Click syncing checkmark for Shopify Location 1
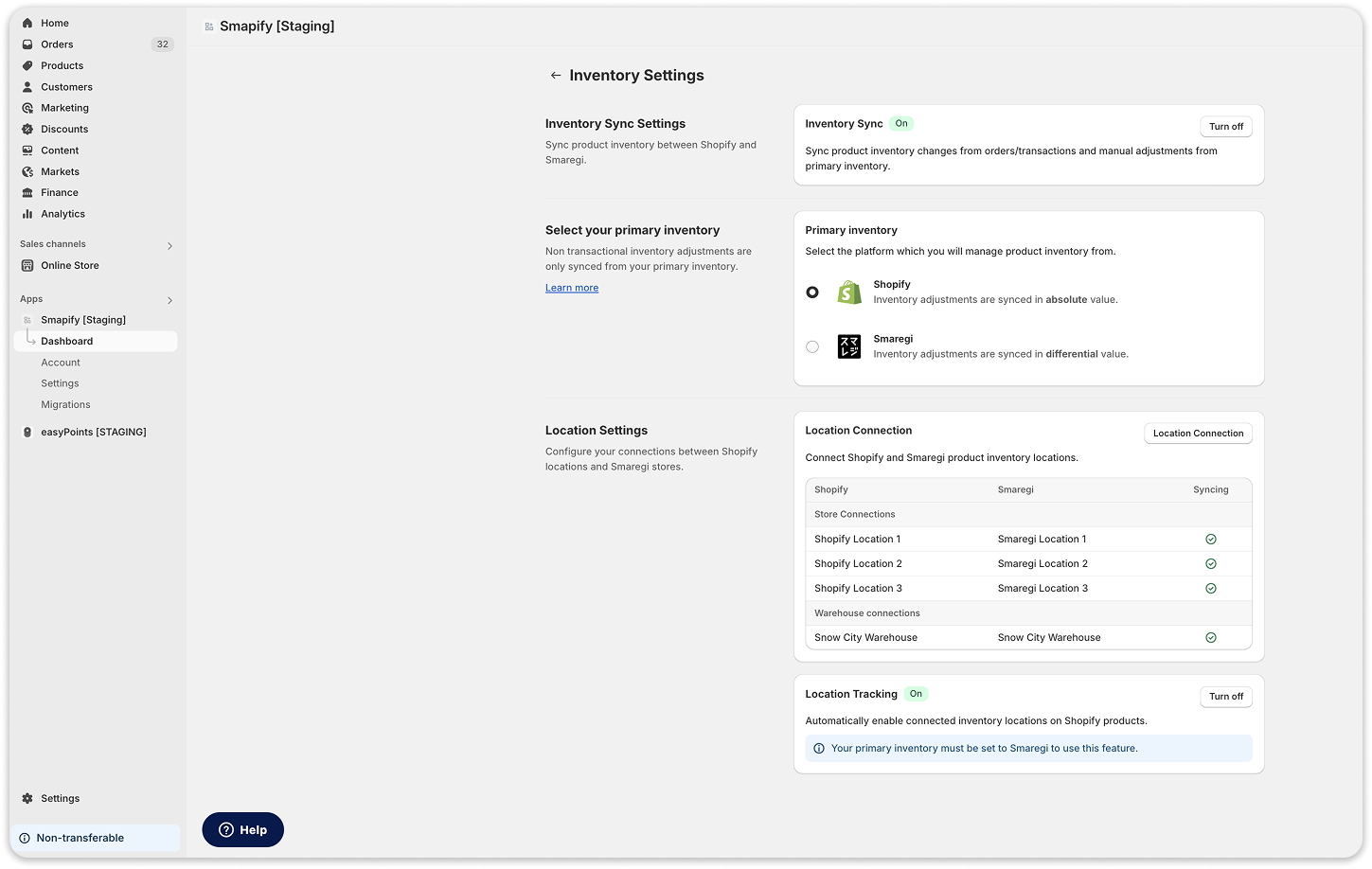The height and width of the screenshot is (869, 1372). 1210,540
